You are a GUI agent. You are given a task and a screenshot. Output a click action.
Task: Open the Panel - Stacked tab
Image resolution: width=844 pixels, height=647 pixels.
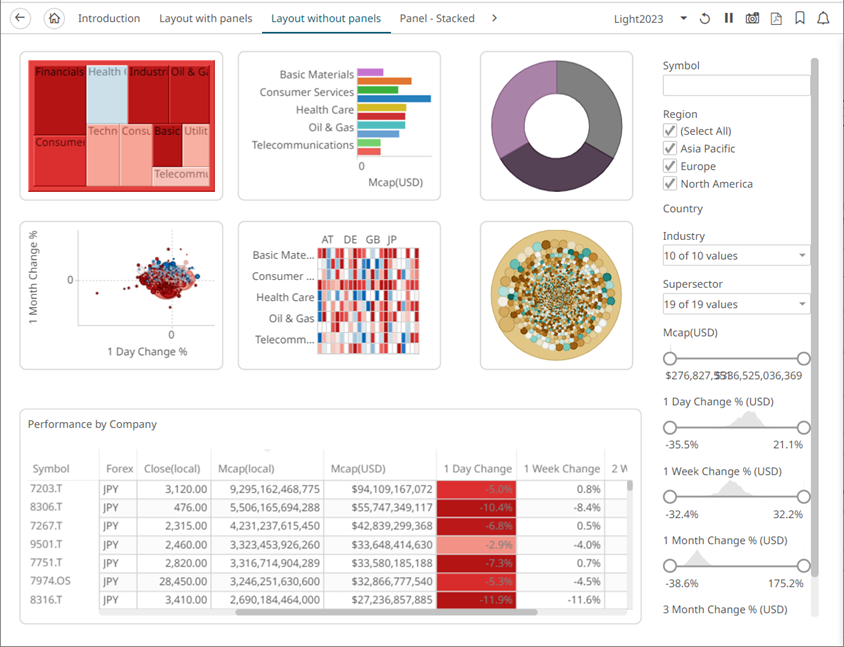pyautogui.click(x=437, y=18)
